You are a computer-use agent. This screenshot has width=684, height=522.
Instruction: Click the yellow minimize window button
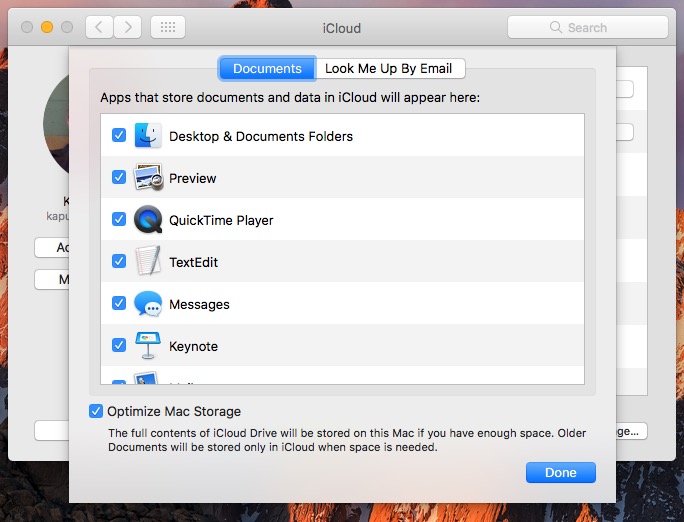coord(47,27)
